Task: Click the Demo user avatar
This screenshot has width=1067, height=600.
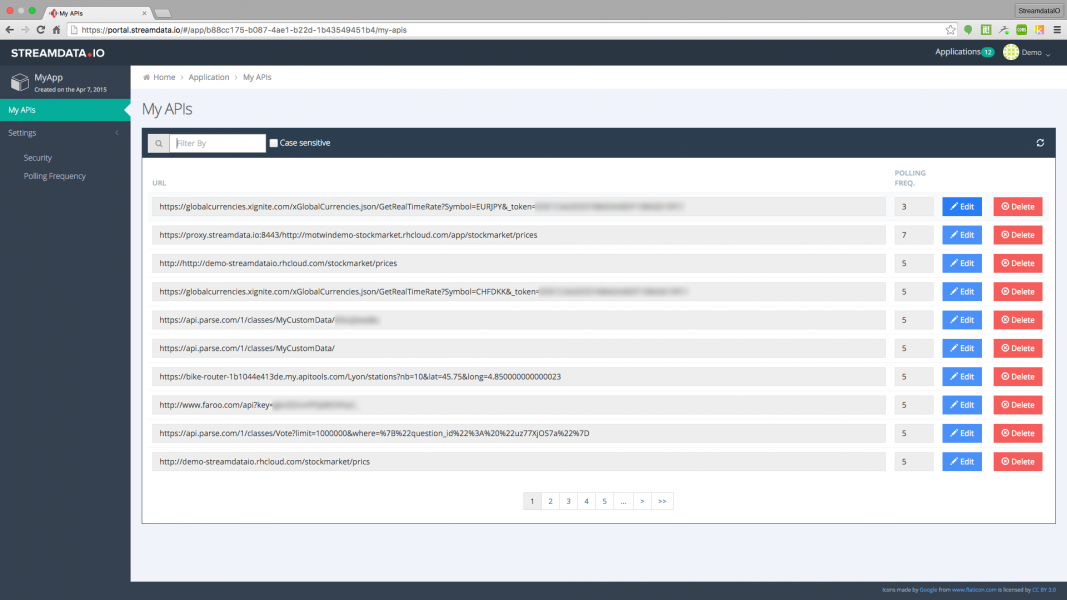Action: [x=1011, y=52]
